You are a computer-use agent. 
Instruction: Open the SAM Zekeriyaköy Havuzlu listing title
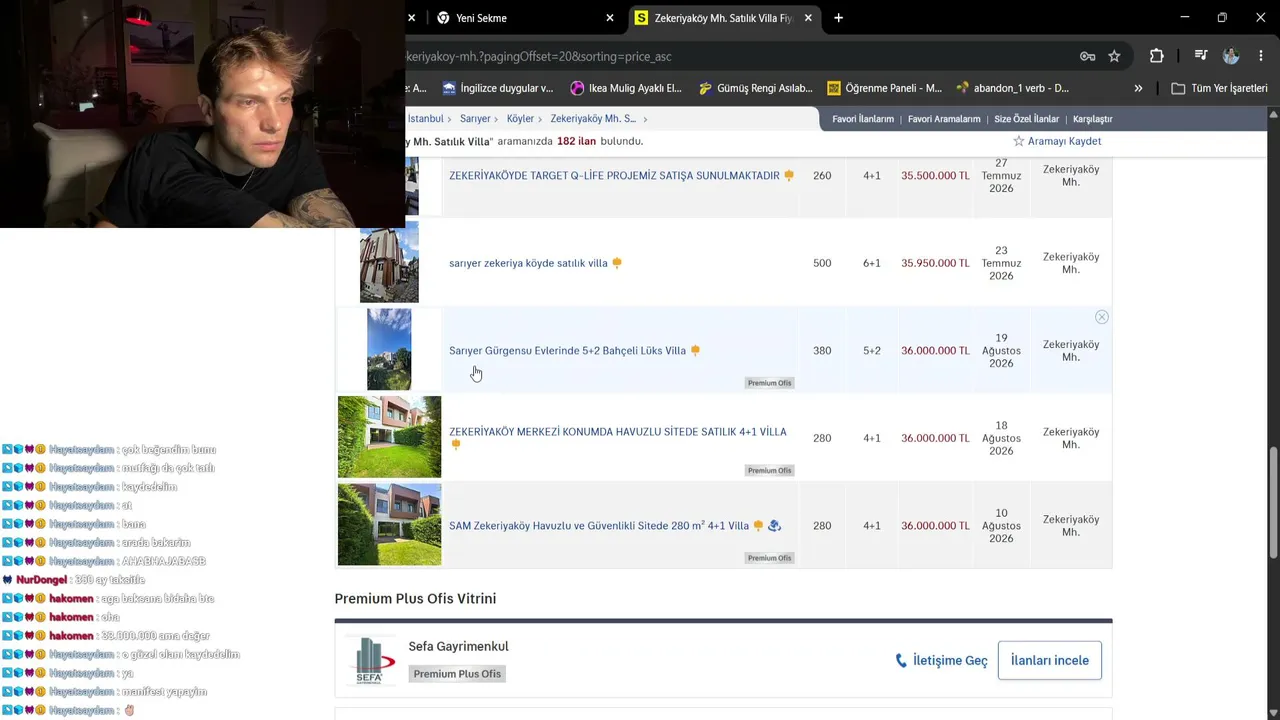[599, 526]
